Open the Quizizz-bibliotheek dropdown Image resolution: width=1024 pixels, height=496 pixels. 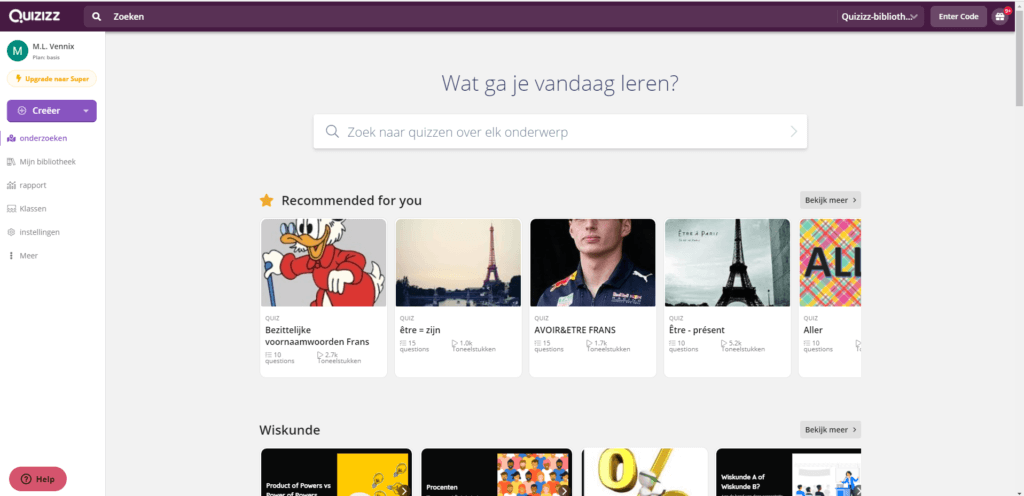pyautogui.click(x=880, y=17)
